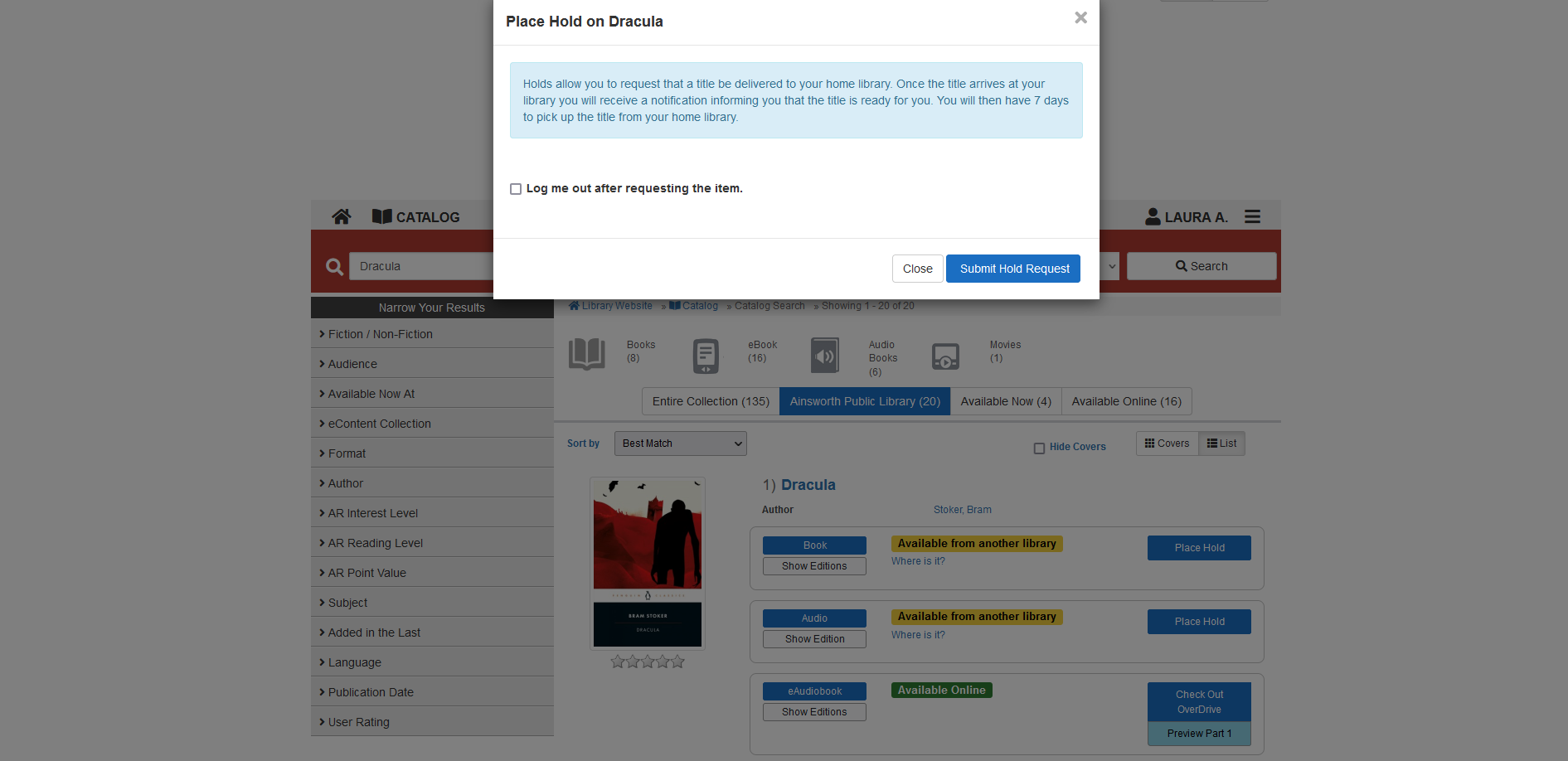Filter by Audio Books format icon
The image size is (1568, 761).
[x=825, y=356]
